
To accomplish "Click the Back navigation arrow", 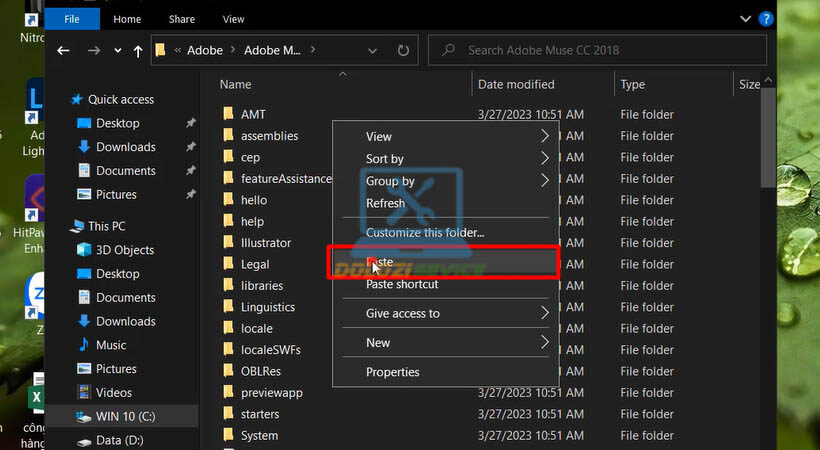I will click(x=64, y=50).
